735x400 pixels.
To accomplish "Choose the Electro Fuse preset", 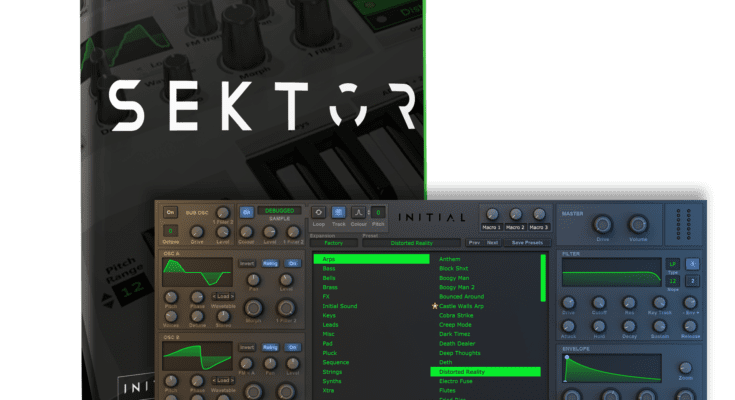I will point(454,382).
